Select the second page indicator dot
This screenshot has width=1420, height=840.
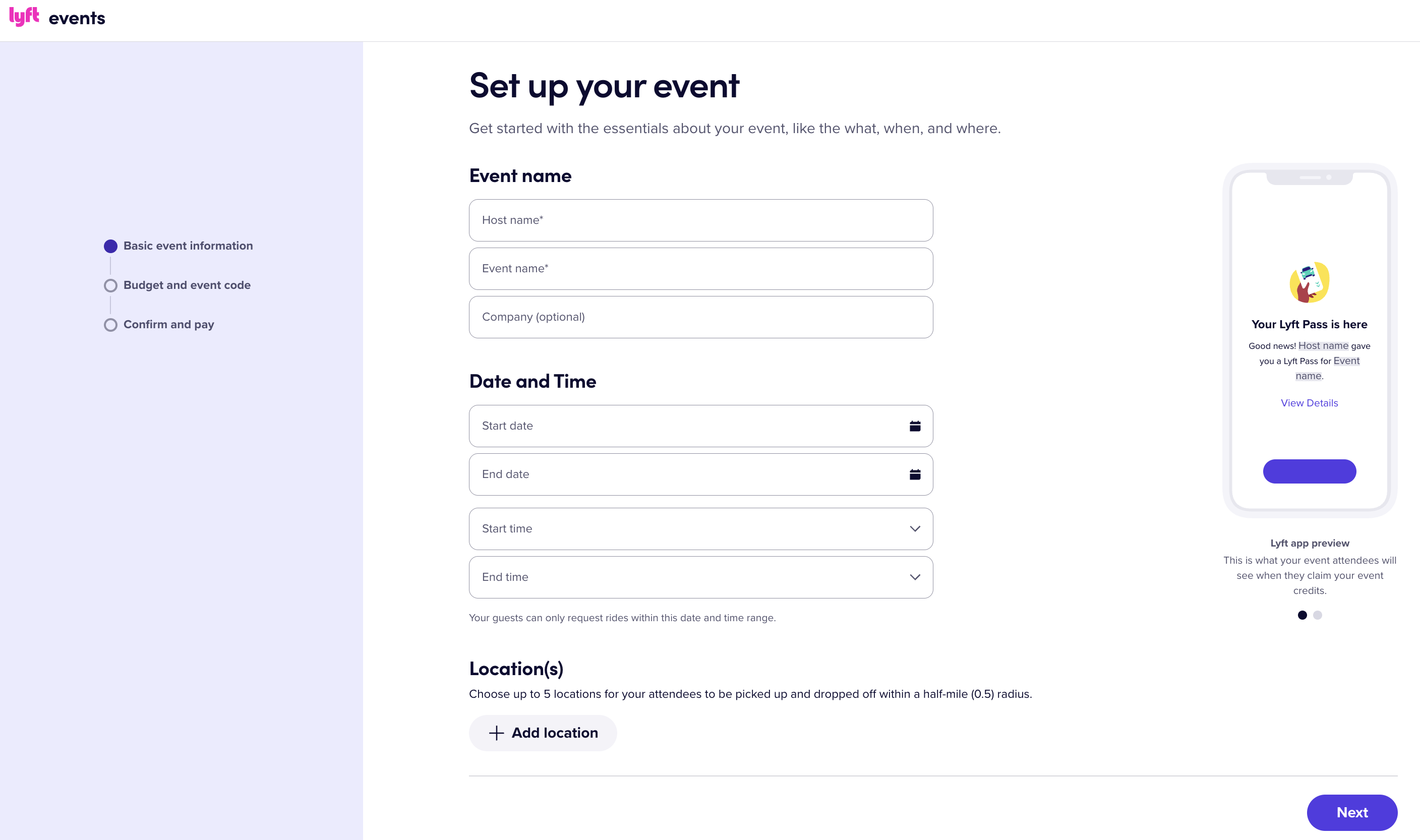[1318, 615]
